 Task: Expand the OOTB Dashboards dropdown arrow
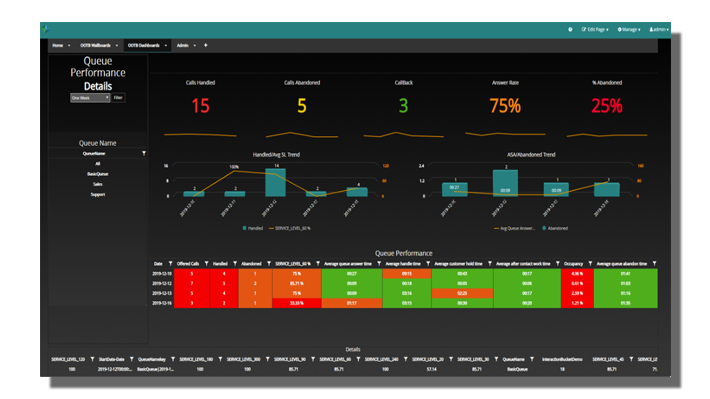[166, 45]
